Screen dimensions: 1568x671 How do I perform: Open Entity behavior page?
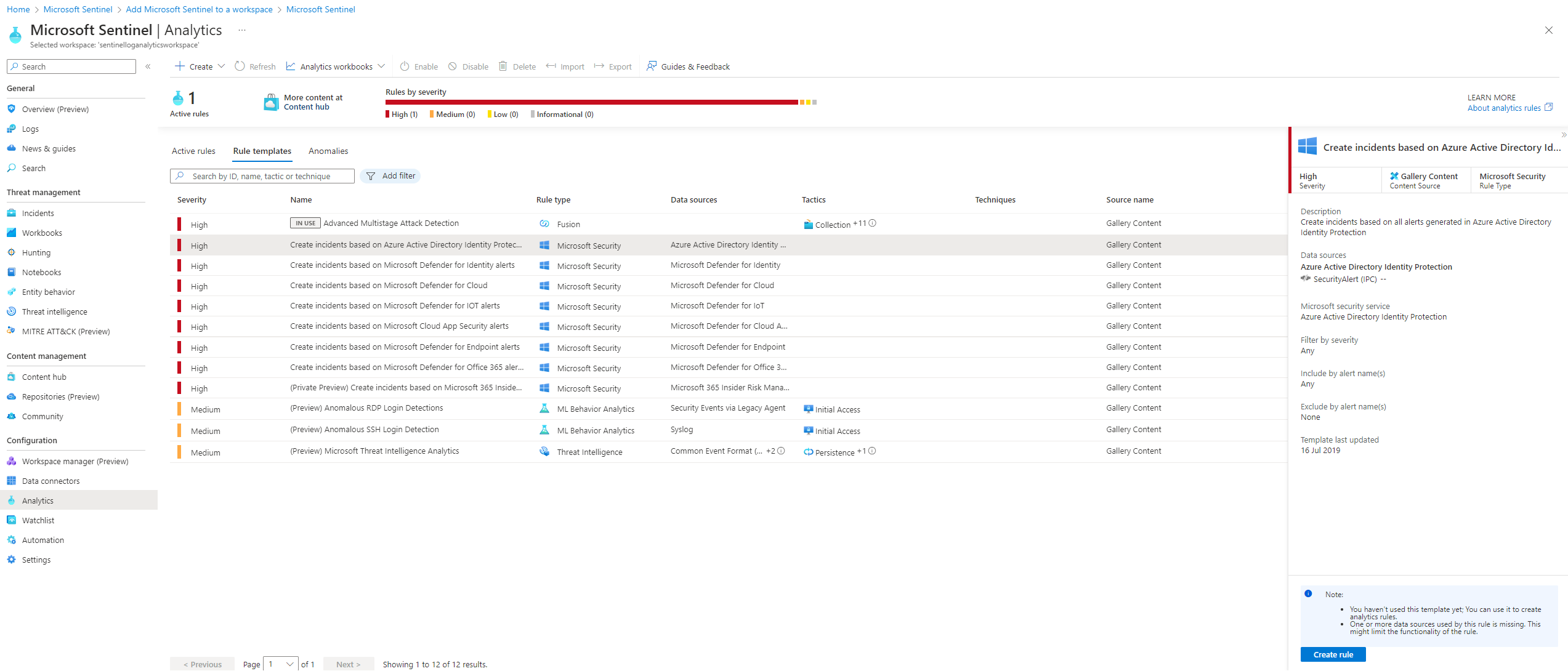(49, 292)
